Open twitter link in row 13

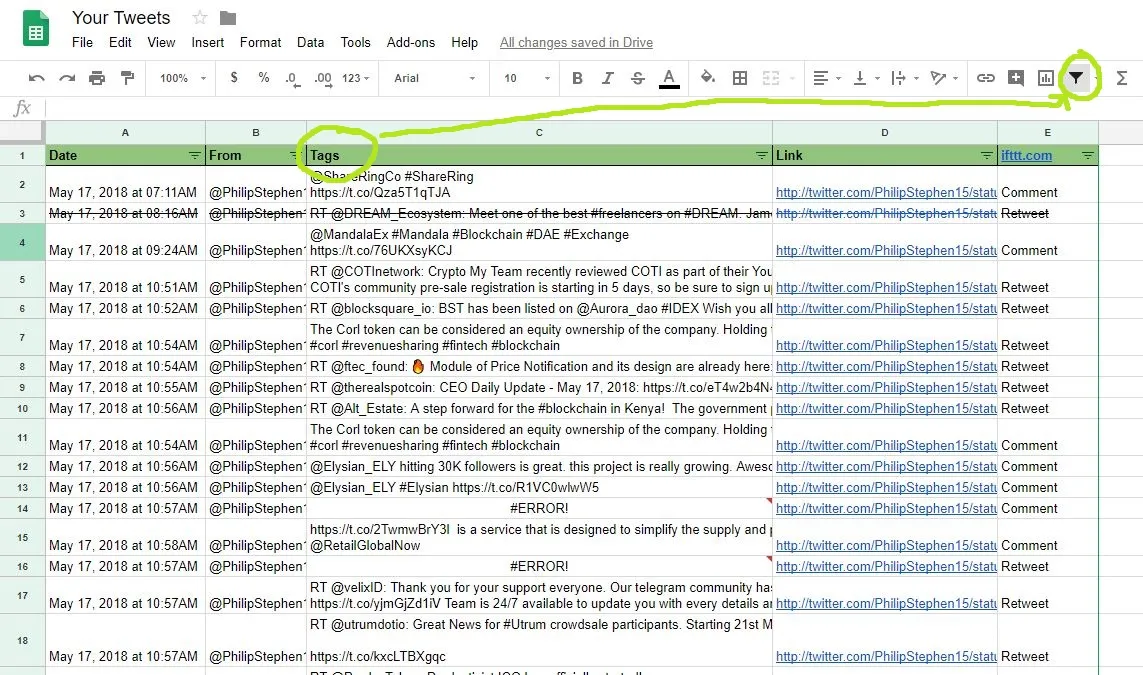tap(886, 487)
